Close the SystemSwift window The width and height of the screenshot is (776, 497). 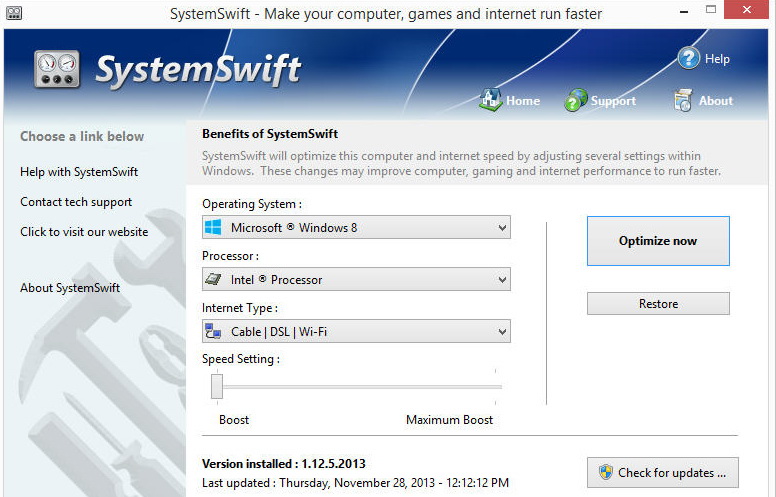(x=747, y=9)
